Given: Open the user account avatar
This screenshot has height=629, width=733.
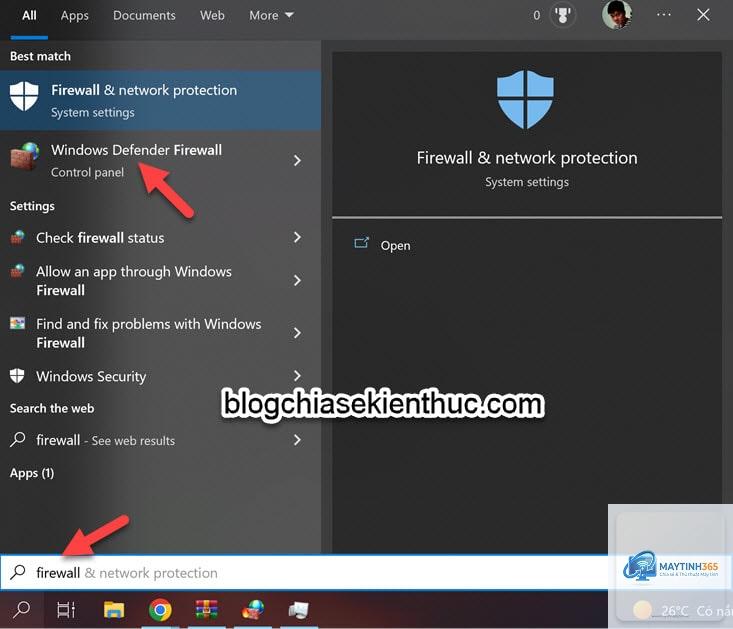Looking at the screenshot, I should 617,15.
